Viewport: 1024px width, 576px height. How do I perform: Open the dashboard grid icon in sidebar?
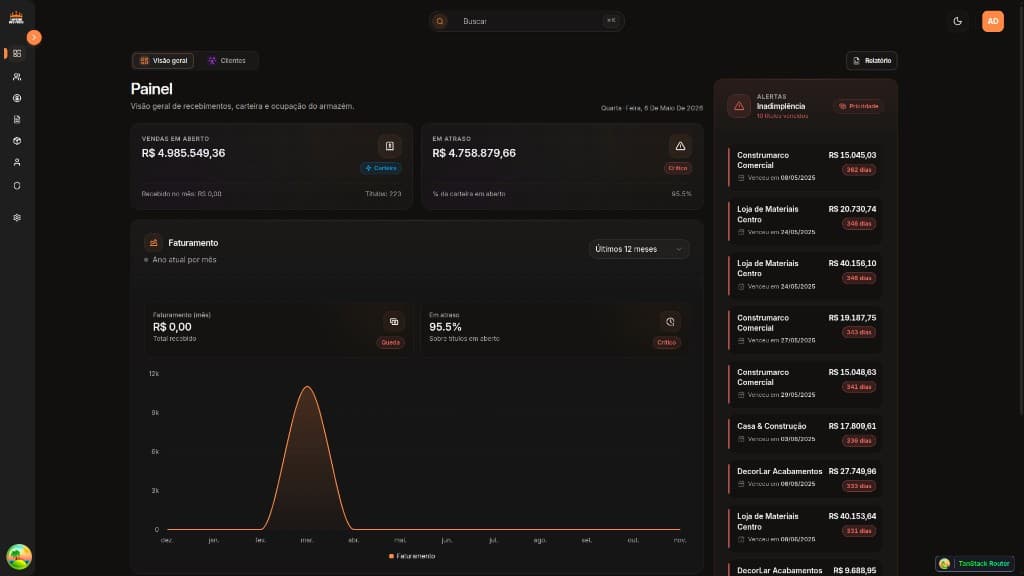(17, 54)
